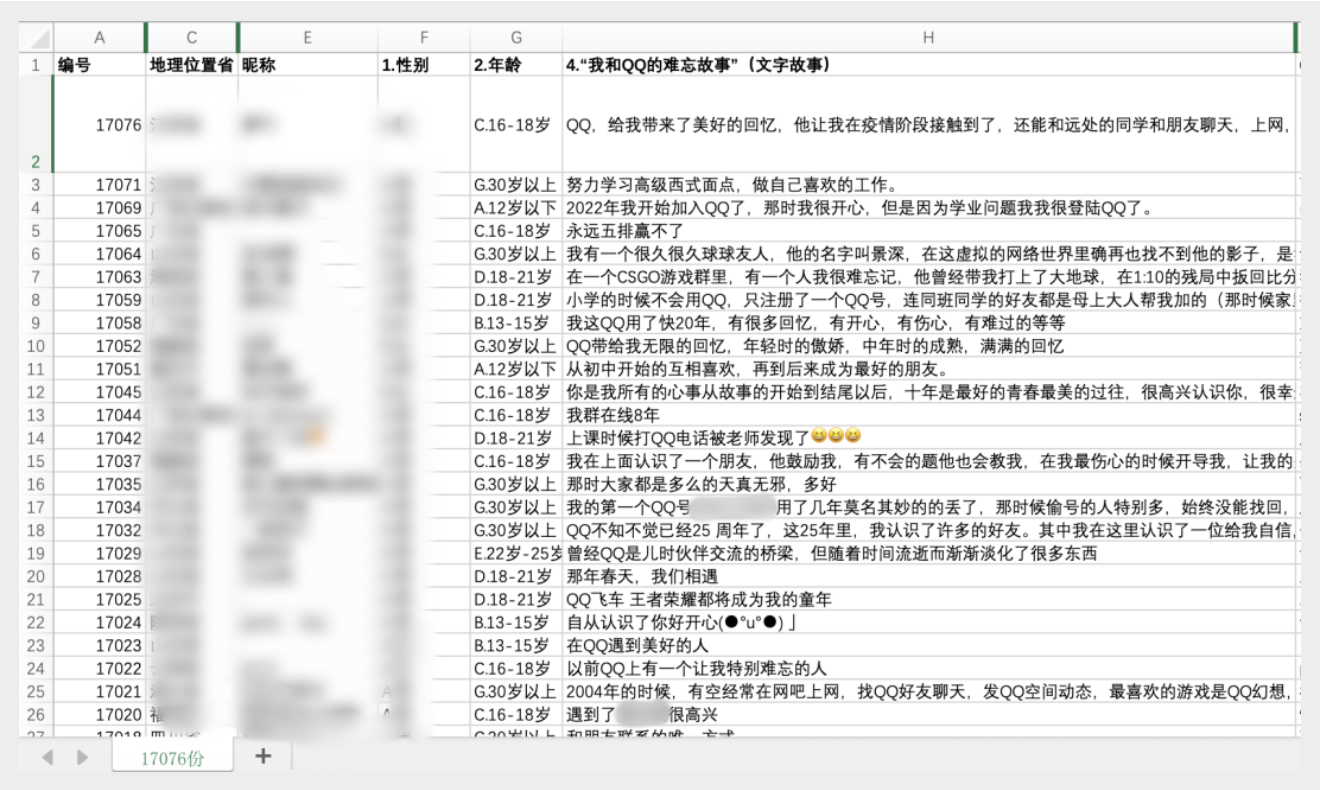This screenshot has width=1320, height=790.
Task: Select cell with ID 17020
Action: [99, 714]
